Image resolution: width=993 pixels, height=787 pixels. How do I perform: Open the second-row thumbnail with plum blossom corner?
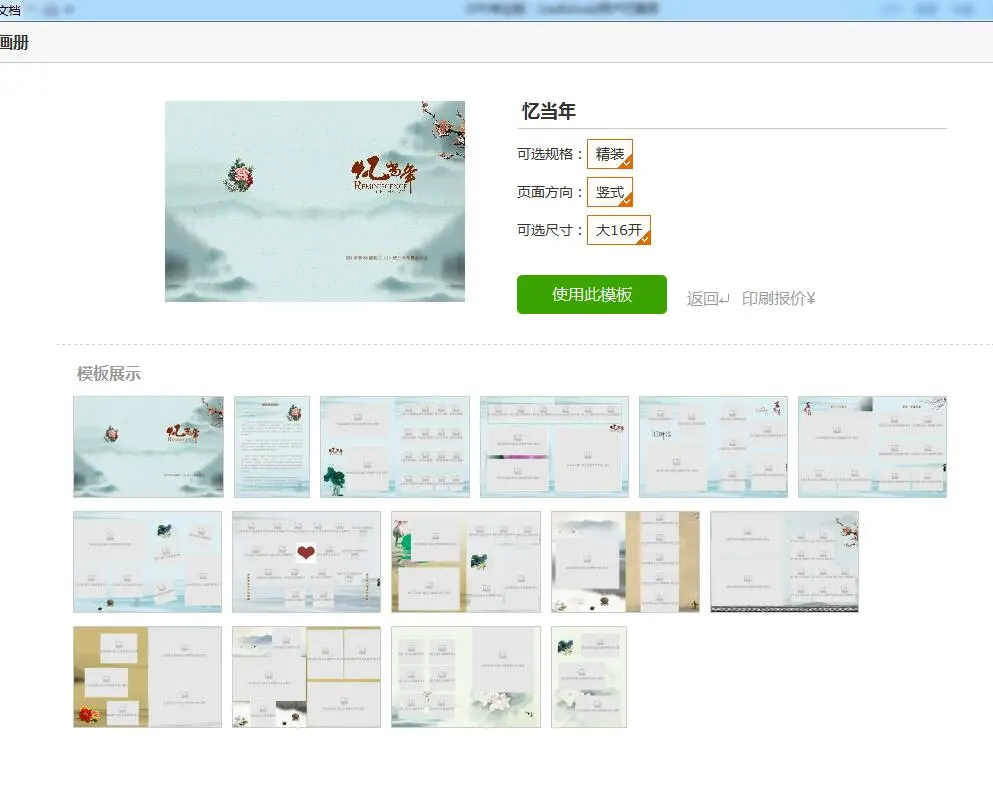click(784, 562)
